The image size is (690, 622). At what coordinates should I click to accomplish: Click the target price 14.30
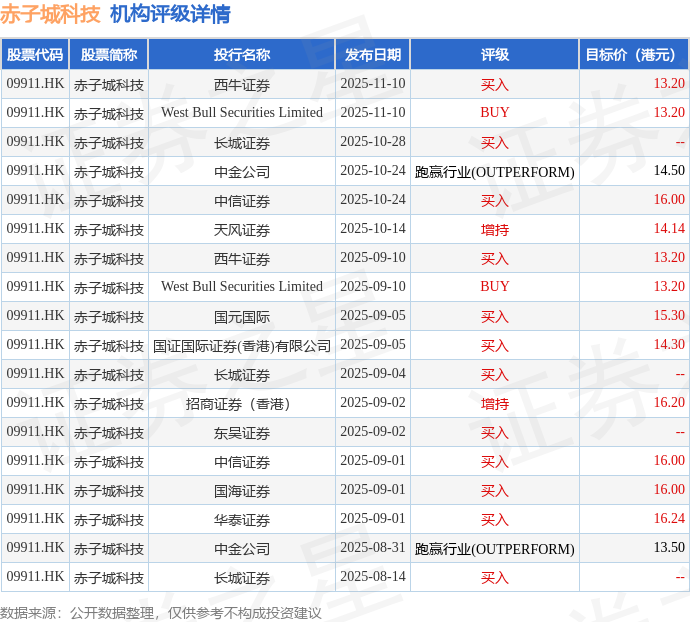pyautogui.click(x=669, y=345)
